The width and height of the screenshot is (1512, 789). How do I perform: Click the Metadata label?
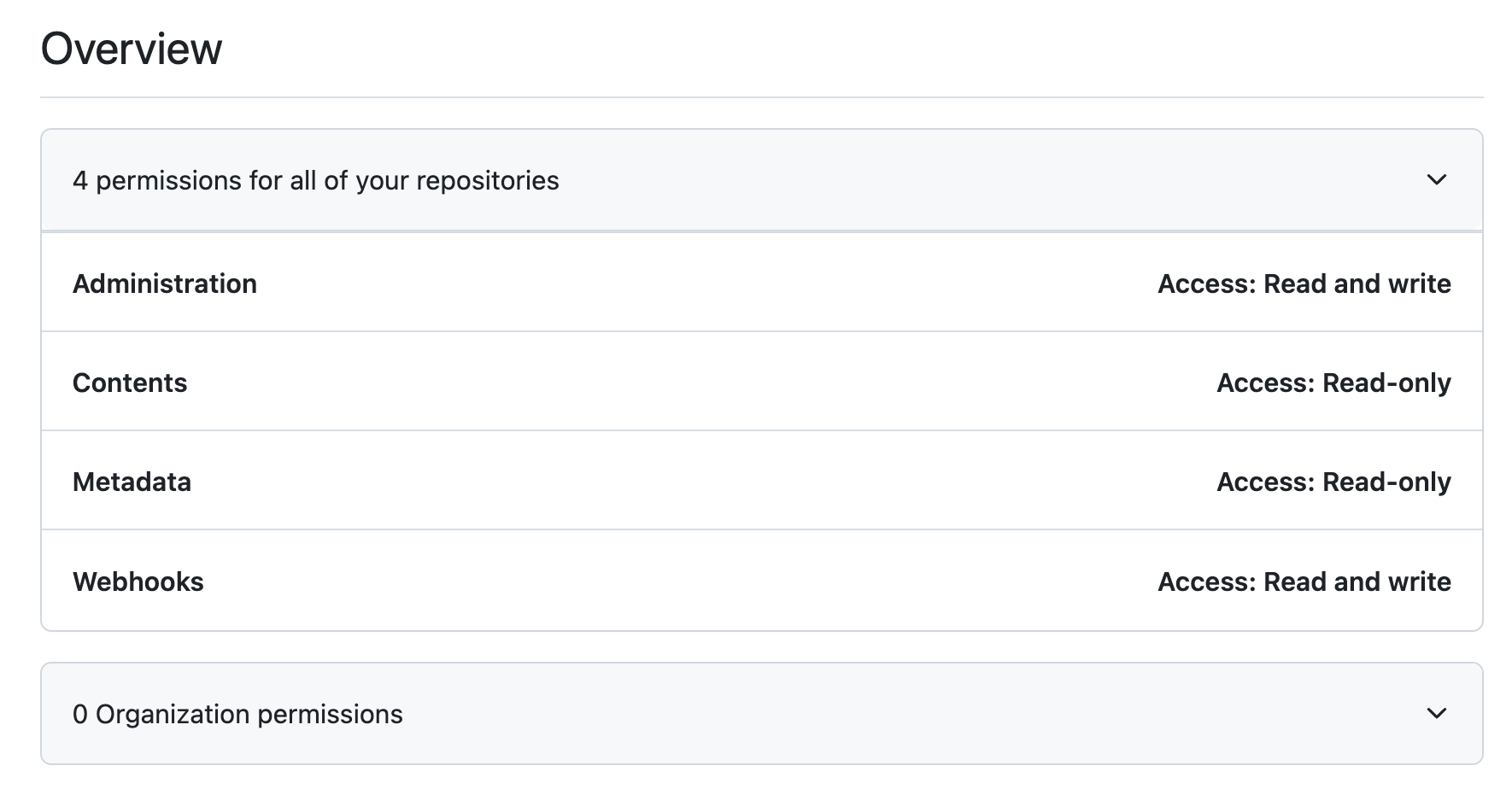pos(132,482)
